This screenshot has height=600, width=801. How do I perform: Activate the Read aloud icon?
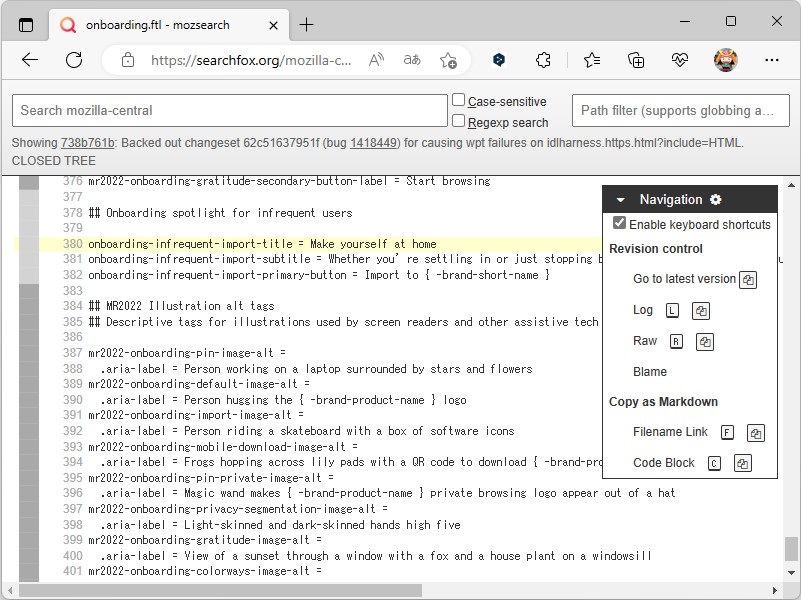click(x=376, y=60)
